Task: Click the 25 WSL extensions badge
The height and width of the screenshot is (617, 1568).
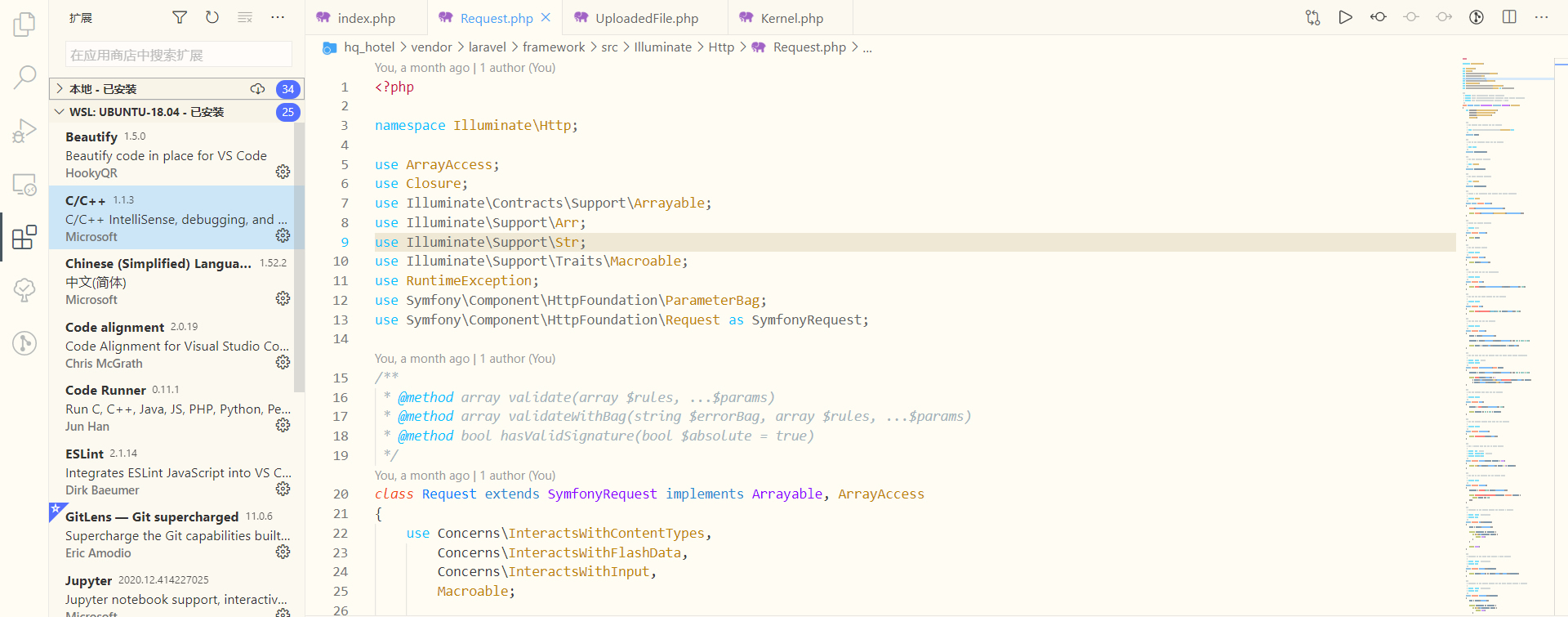Action: (x=287, y=112)
